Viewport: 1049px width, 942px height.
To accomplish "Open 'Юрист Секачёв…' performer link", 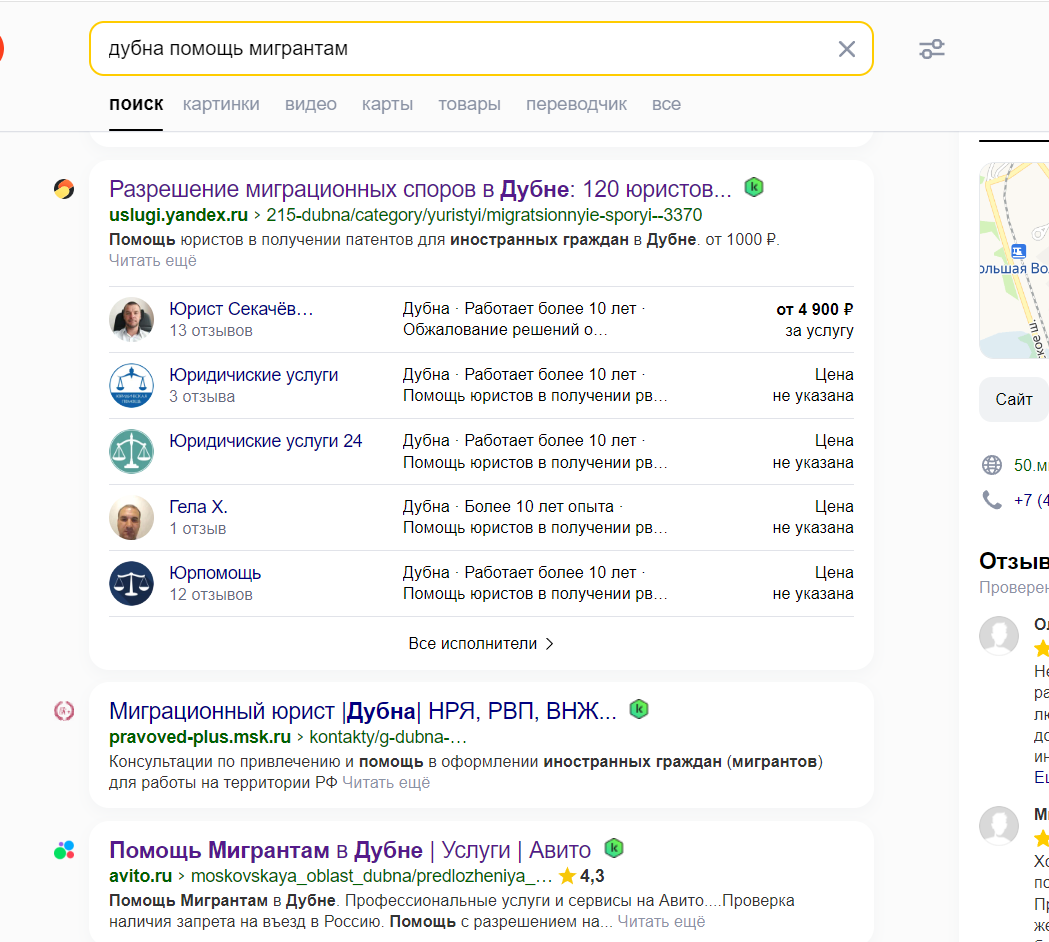I will coord(241,309).
